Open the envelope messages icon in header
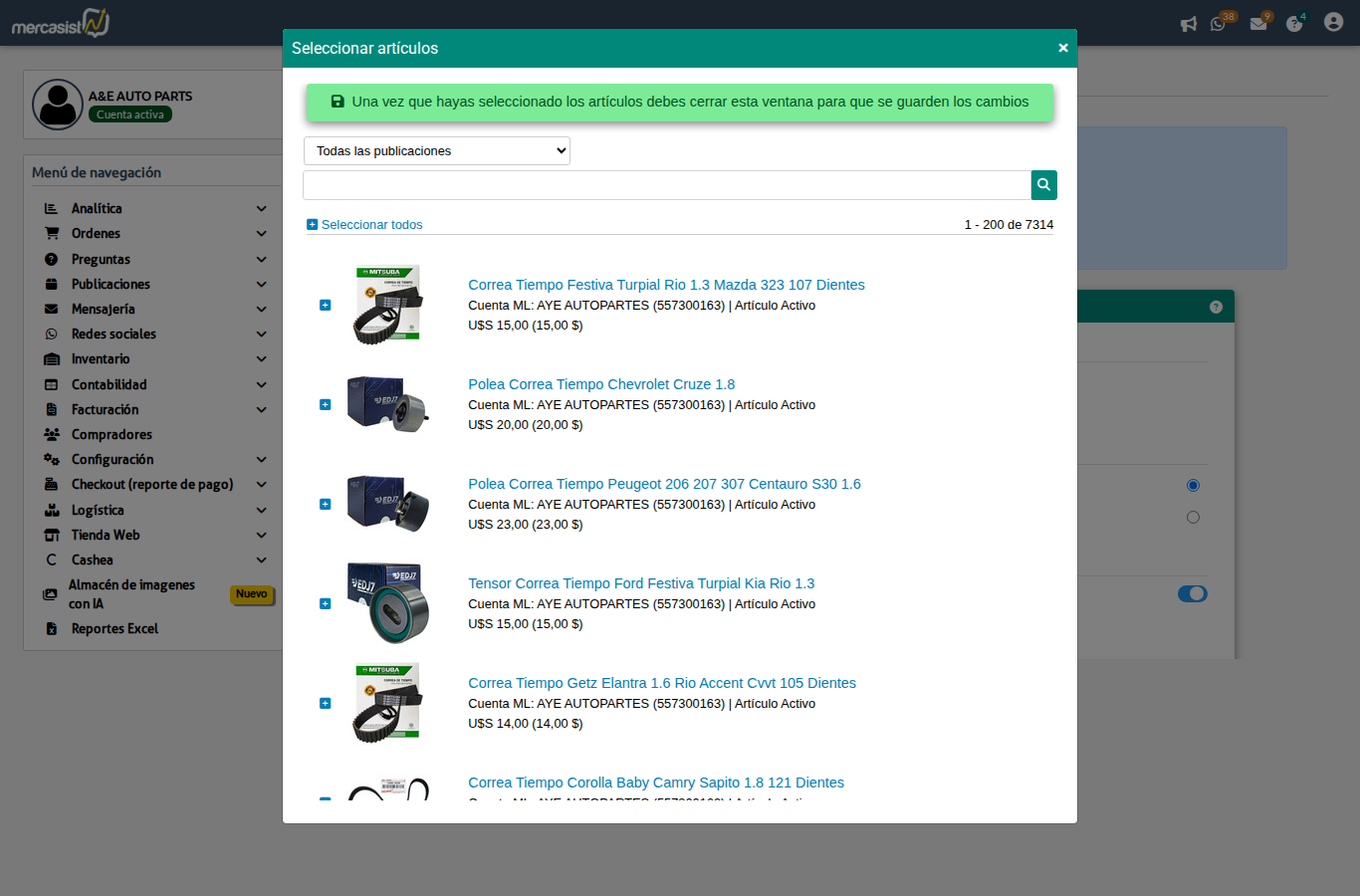 (x=1258, y=24)
